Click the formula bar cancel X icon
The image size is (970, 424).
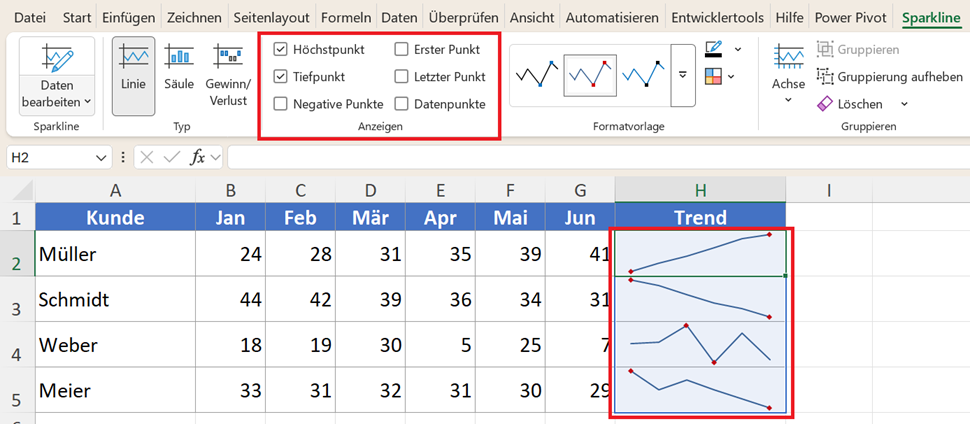point(147,158)
